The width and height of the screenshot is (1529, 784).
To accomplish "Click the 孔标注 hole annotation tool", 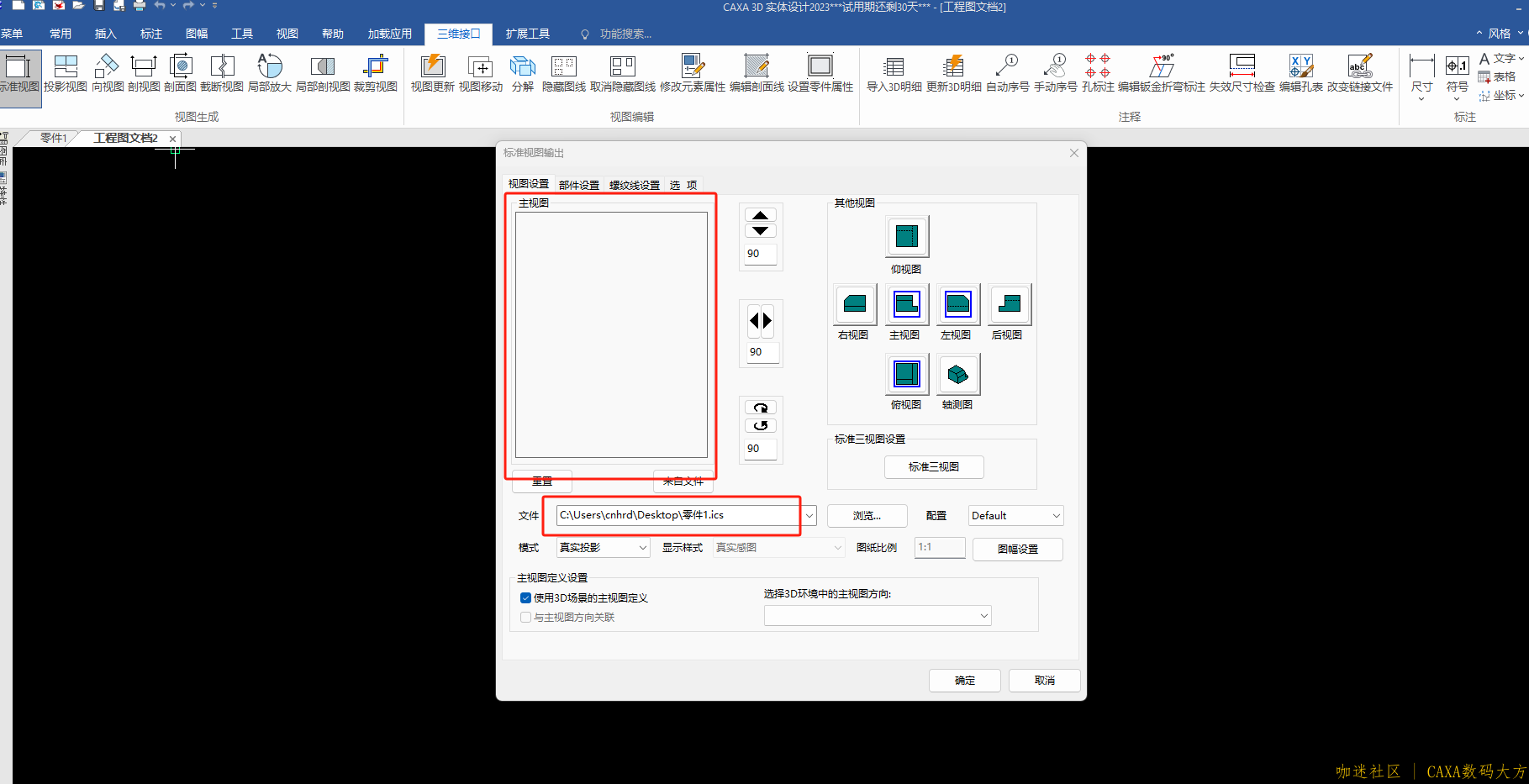I will point(1098,74).
